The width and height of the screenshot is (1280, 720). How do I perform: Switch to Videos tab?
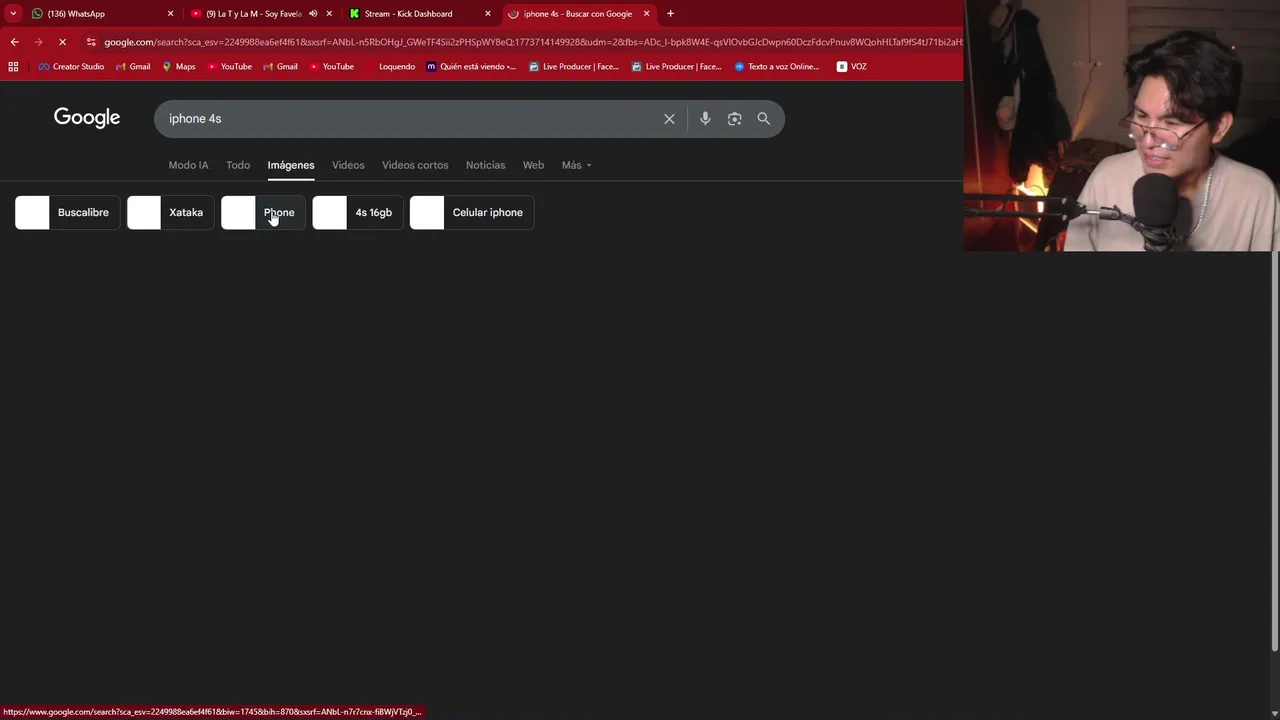pyautogui.click(x=348, y=165)
